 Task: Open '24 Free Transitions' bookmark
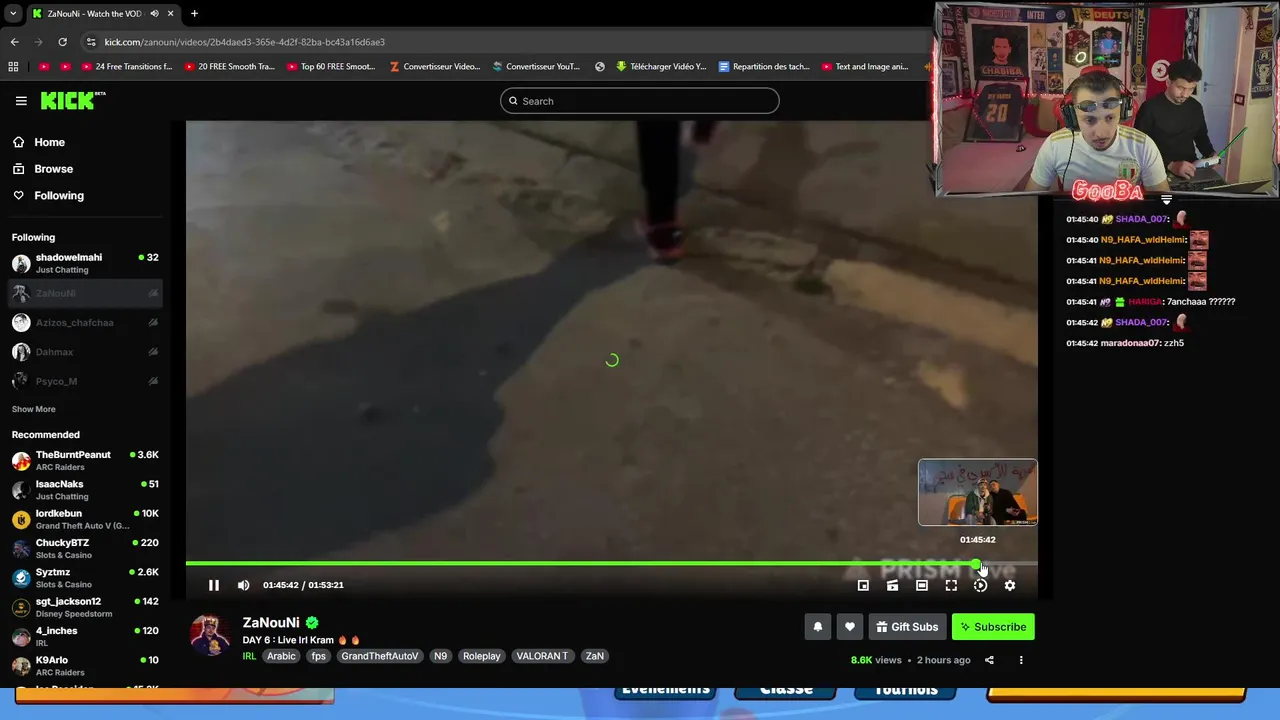coord(125,67)
